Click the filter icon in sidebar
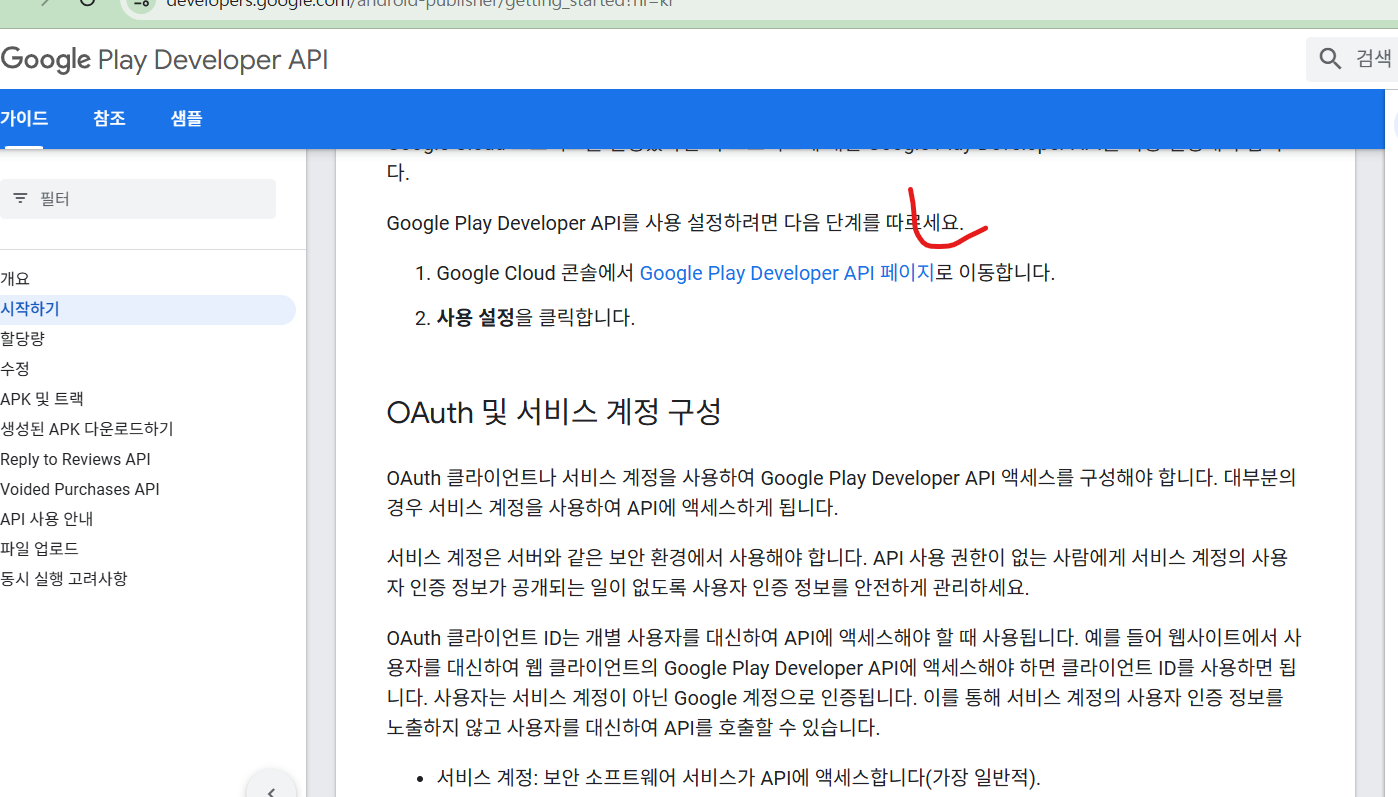 point(20,199)
